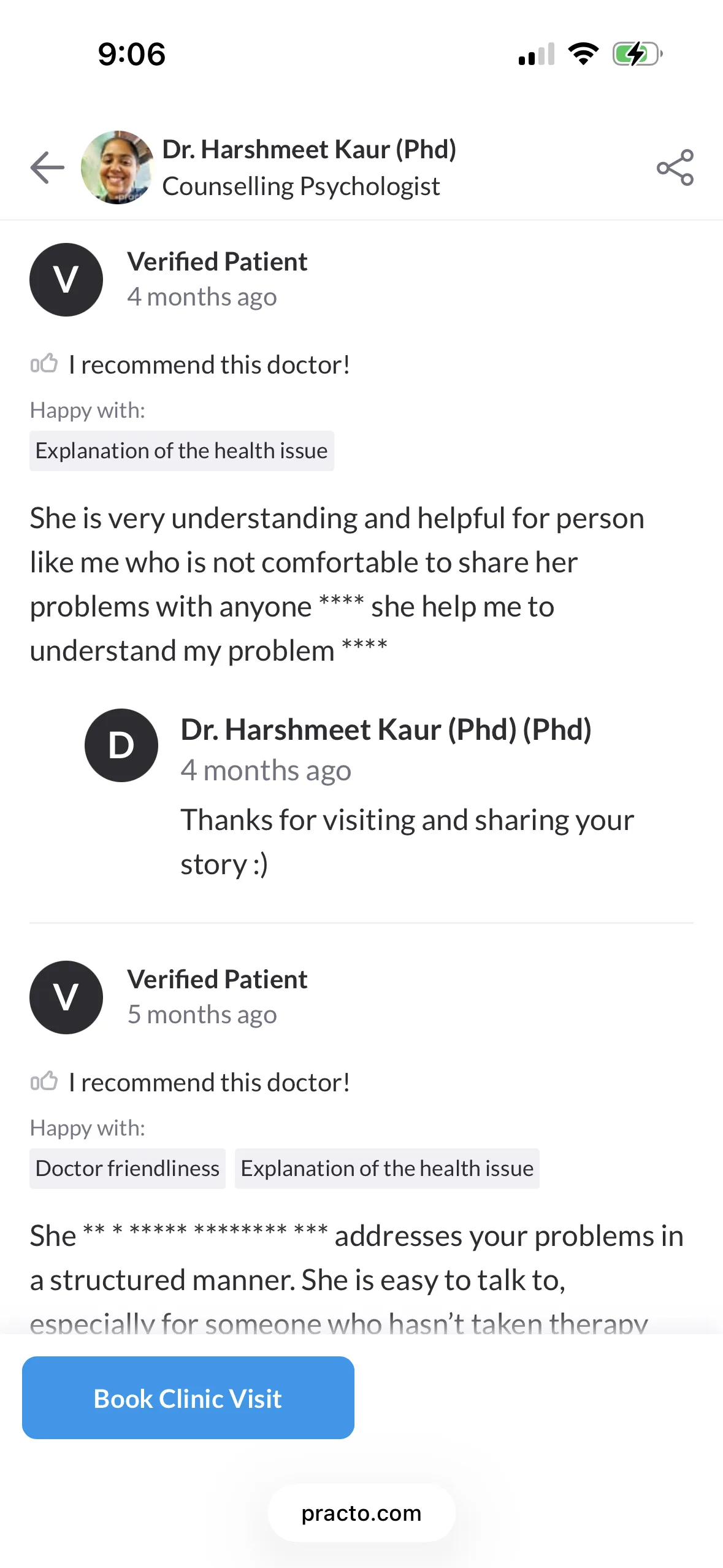Select second review's Explanation of health issue tag
The image size is (723, 1568).
pyautogui.click(x=387, y=1169)
